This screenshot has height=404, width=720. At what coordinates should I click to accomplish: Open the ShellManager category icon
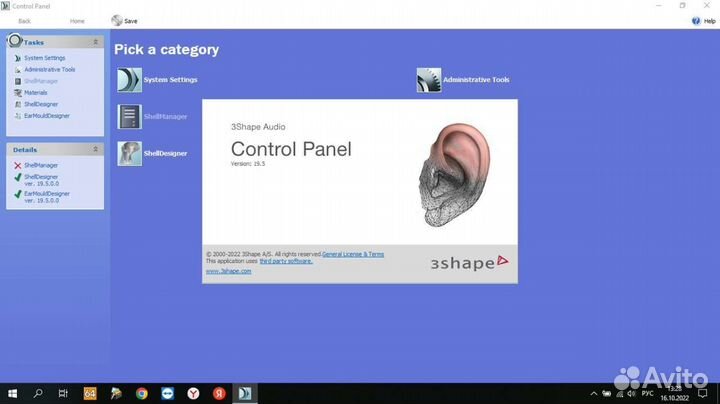click(x=129, y=117)
